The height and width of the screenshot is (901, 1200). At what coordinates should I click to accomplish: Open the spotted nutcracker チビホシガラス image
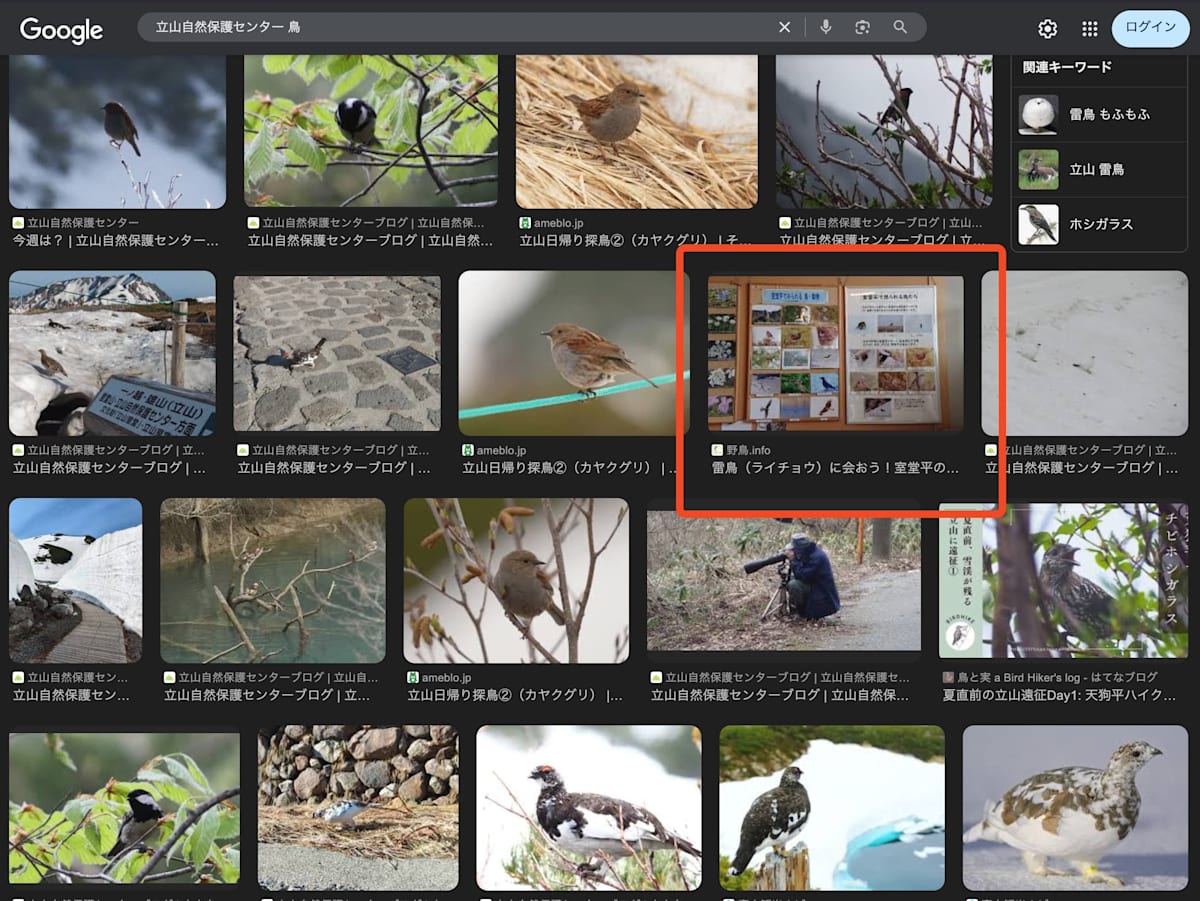point(1063,581)
